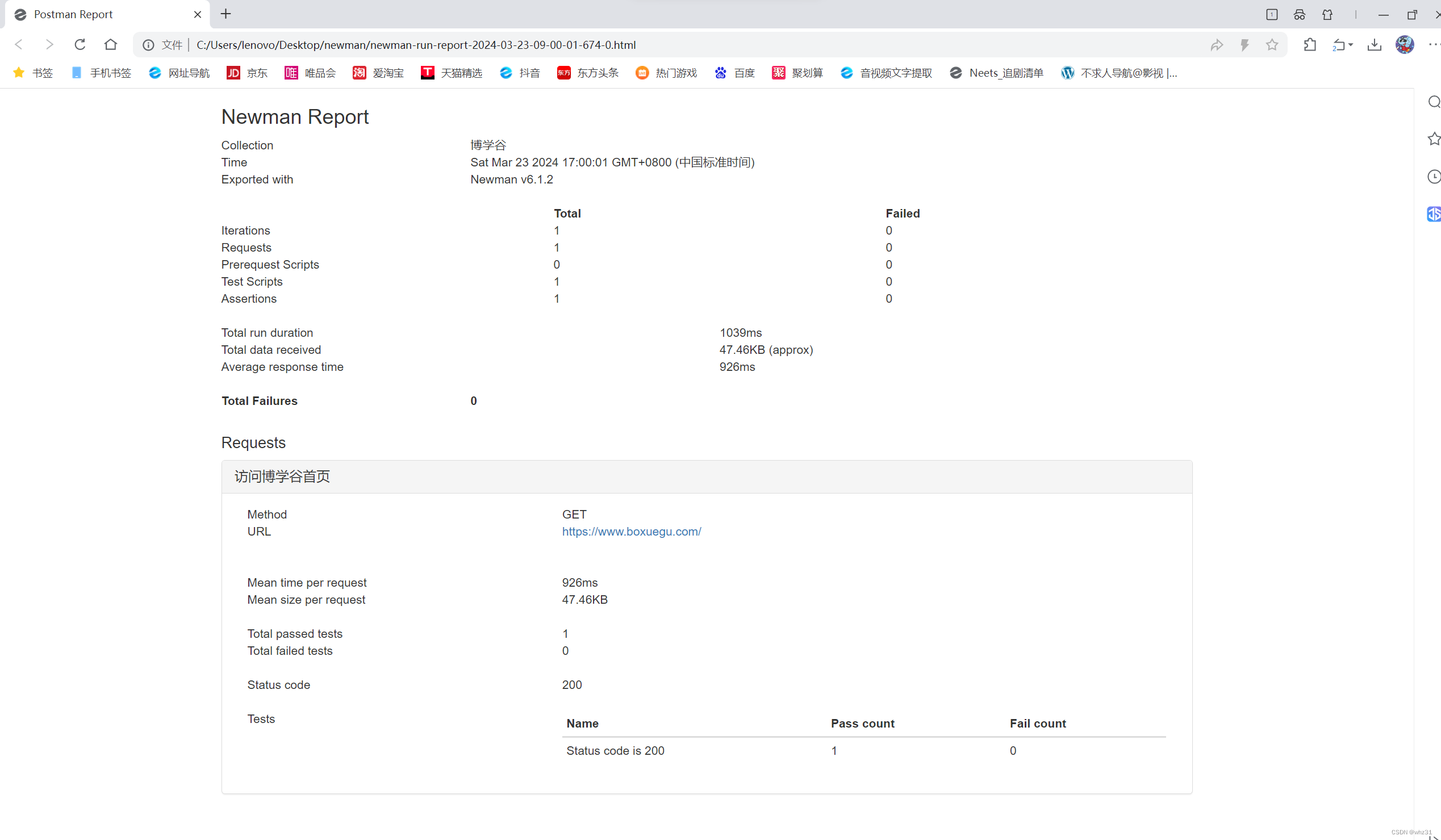Click the site info icon beside 文件
Screen dimensions: 1441x840
[x=148, y=45]
